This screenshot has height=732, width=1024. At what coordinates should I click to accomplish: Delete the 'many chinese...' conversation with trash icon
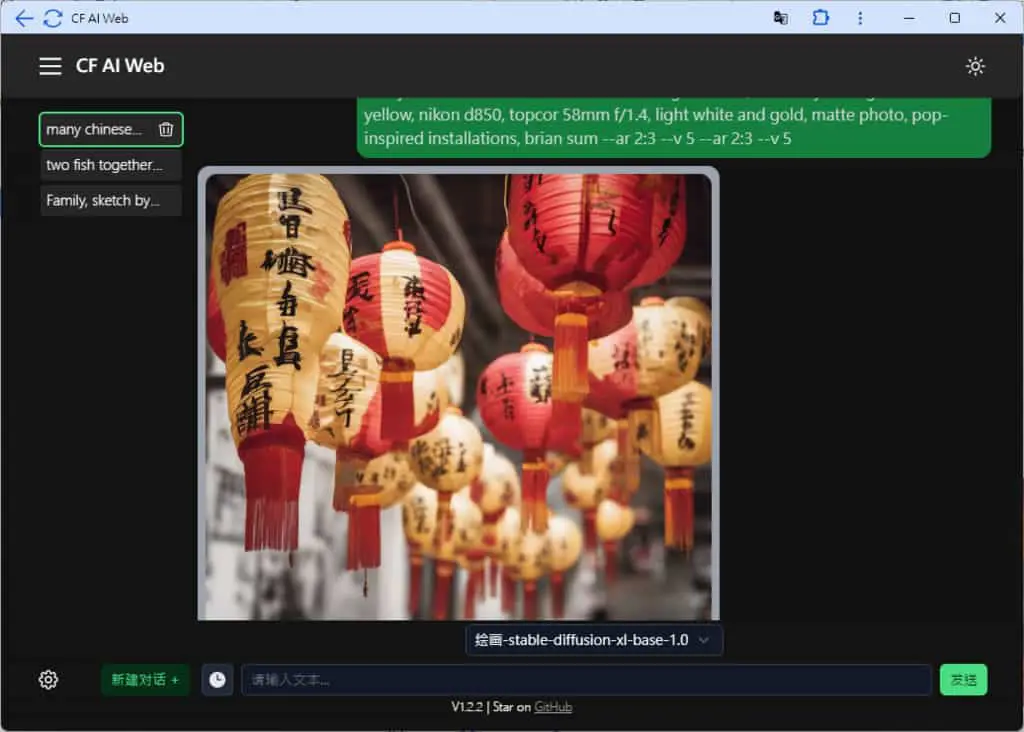pyautogui.click(x=166, y=129)
